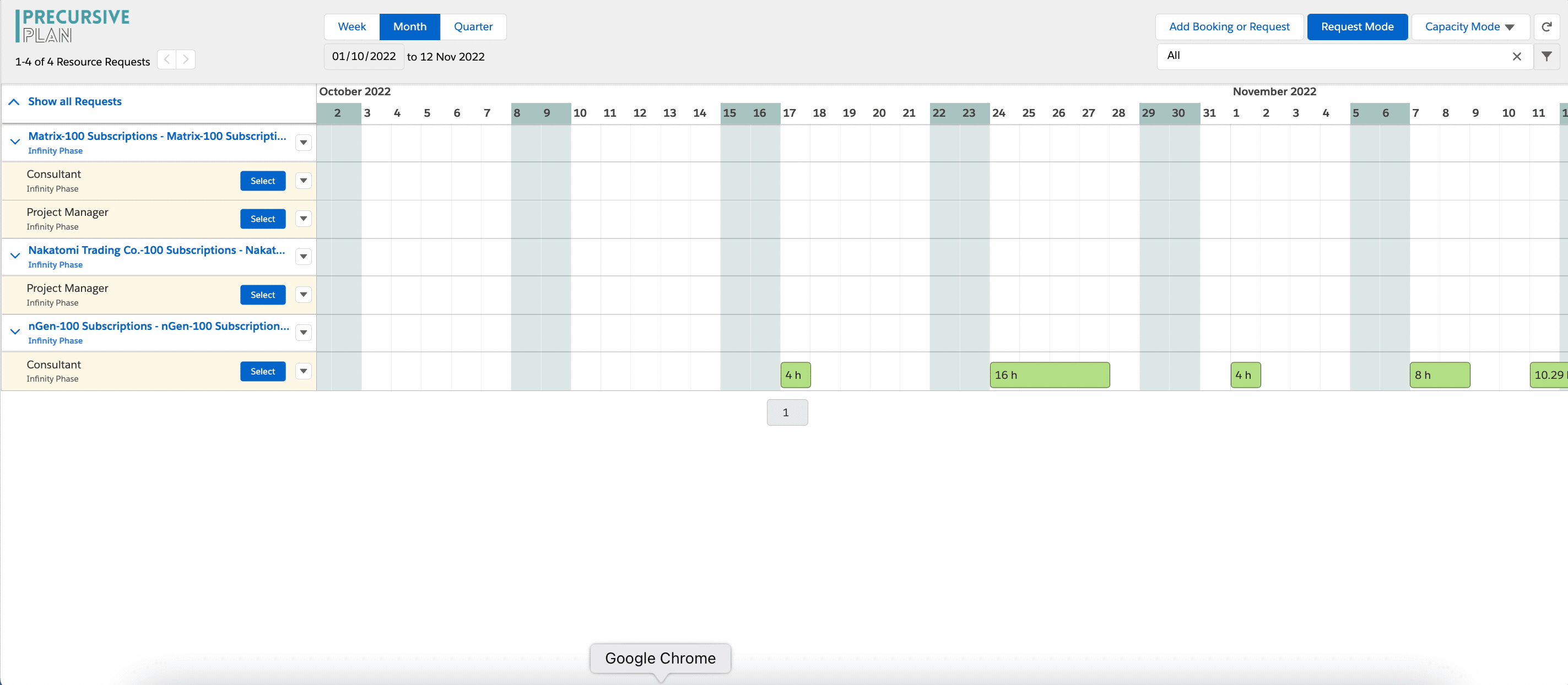Go to next resource requests page arrow
The height and width of the screenshot is (685, 1568).
(x=186, y=59)
